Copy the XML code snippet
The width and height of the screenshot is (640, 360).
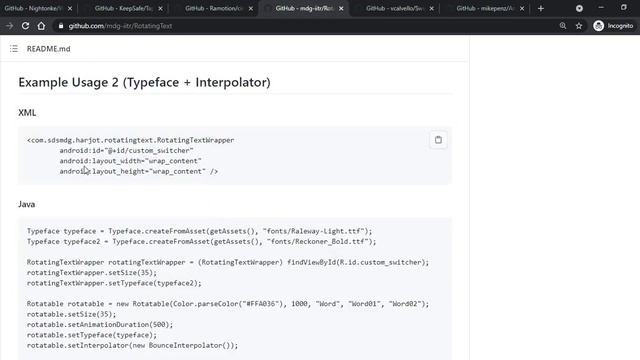[438, 140]
